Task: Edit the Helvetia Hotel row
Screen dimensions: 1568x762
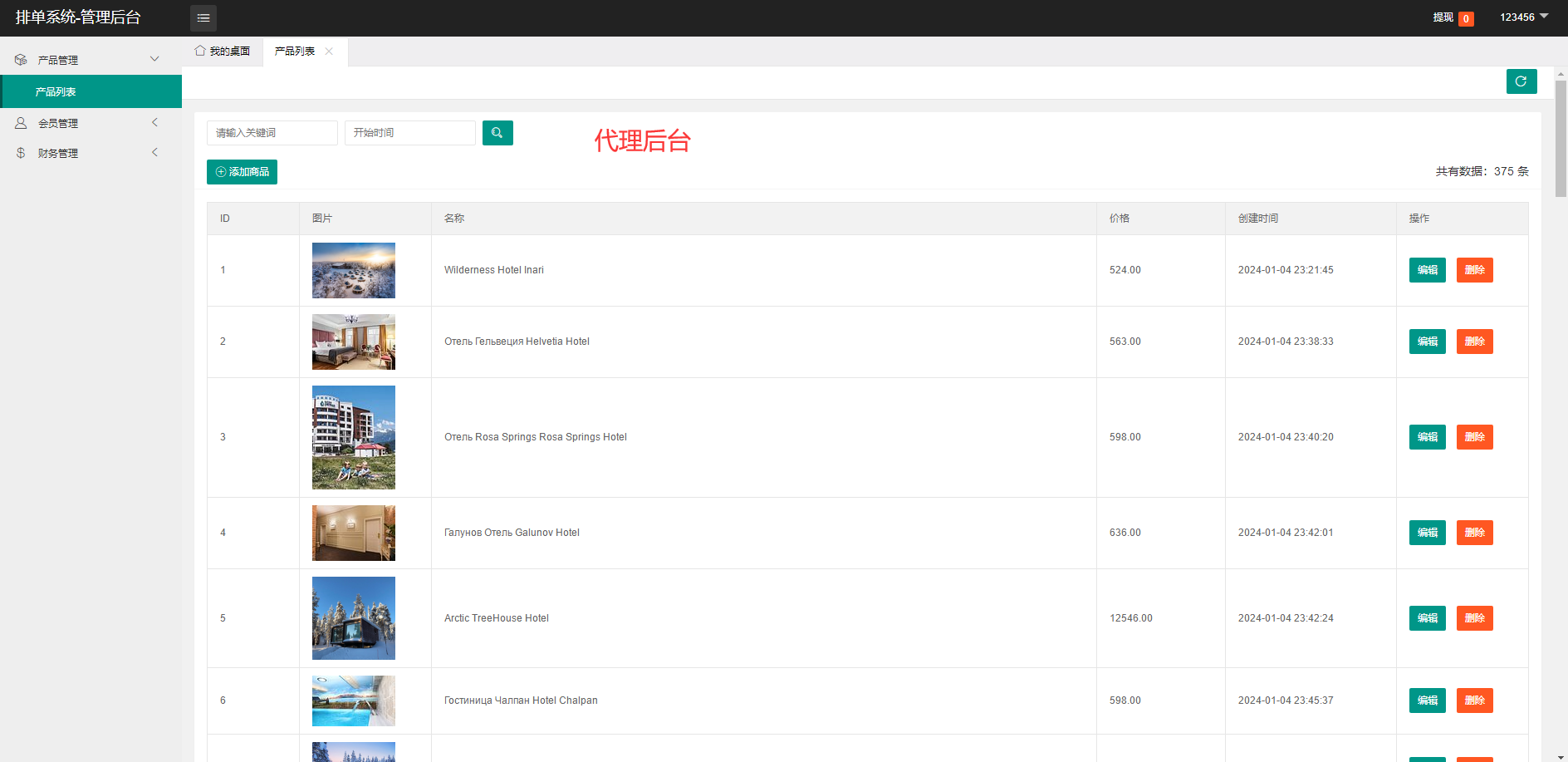Action: click(1428, 342)
